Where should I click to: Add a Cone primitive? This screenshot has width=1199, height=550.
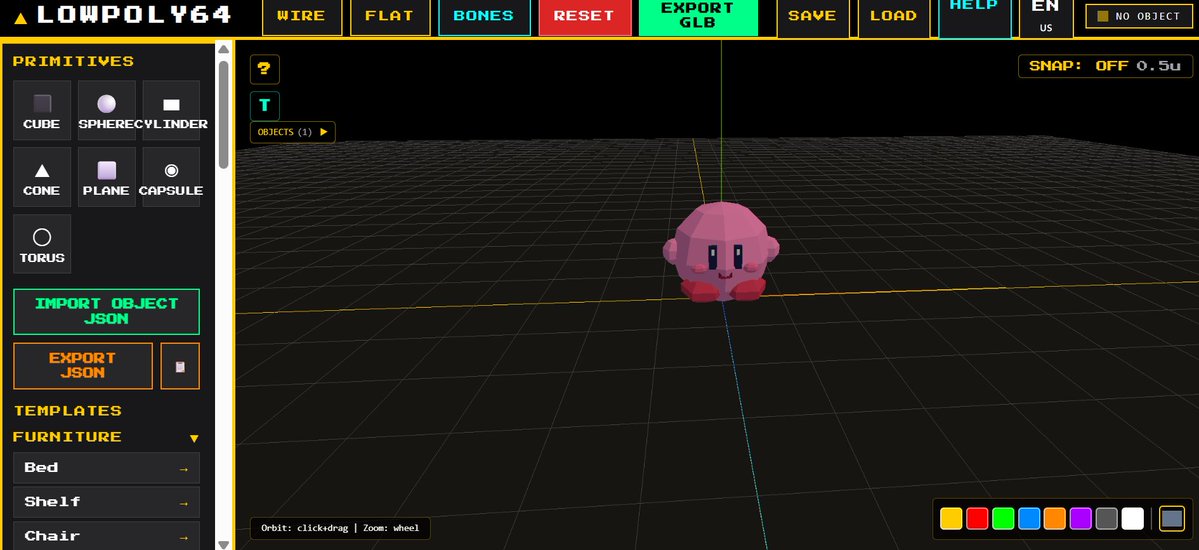tap(42, 177)
